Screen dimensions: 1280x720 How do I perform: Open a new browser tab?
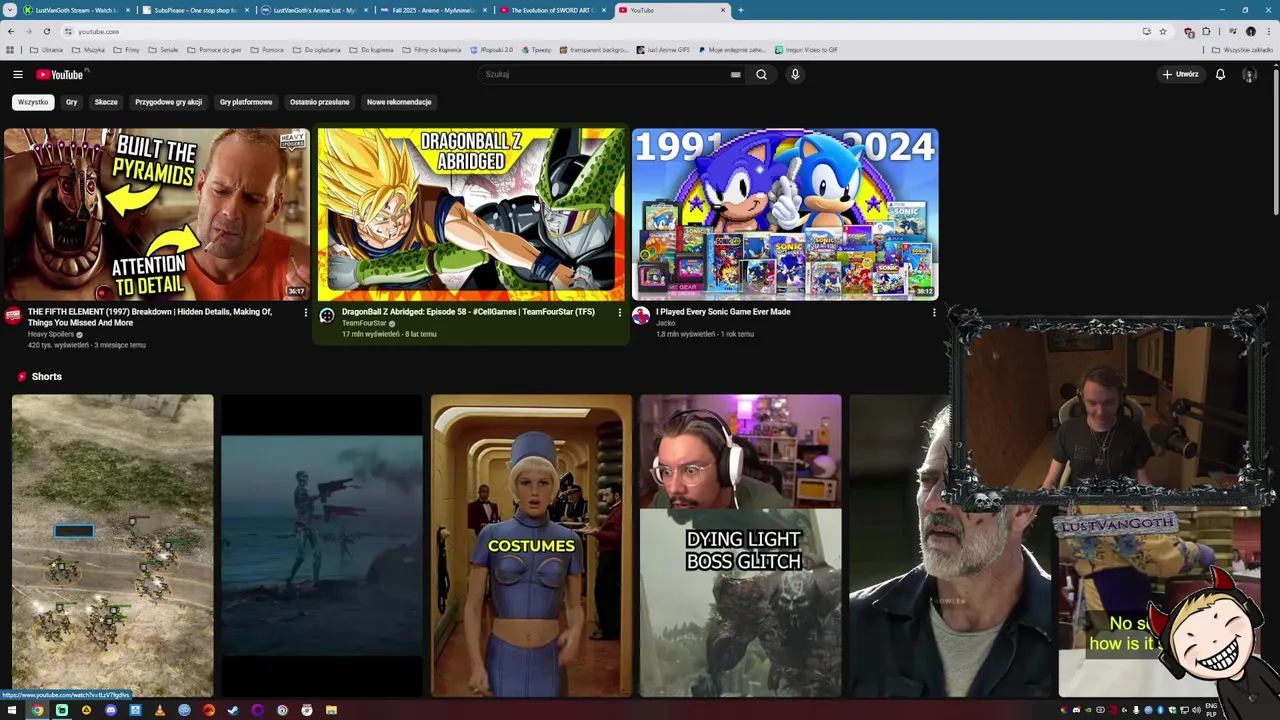740,10
